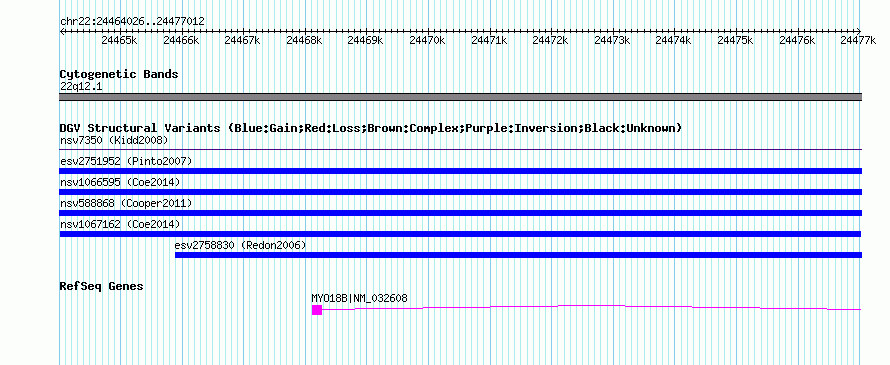Screen dimensions: 890x365
Task: Open the esv2758830 (Redon2006) label
Action: (x=240, y=245)
